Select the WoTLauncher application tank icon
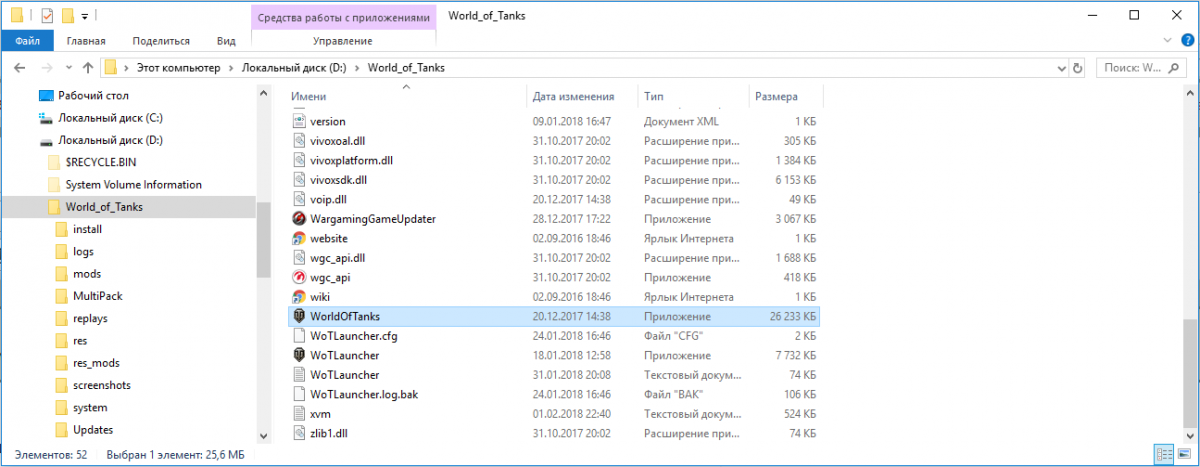Viewport: 1200px width, 467px height. coord(298,355)
